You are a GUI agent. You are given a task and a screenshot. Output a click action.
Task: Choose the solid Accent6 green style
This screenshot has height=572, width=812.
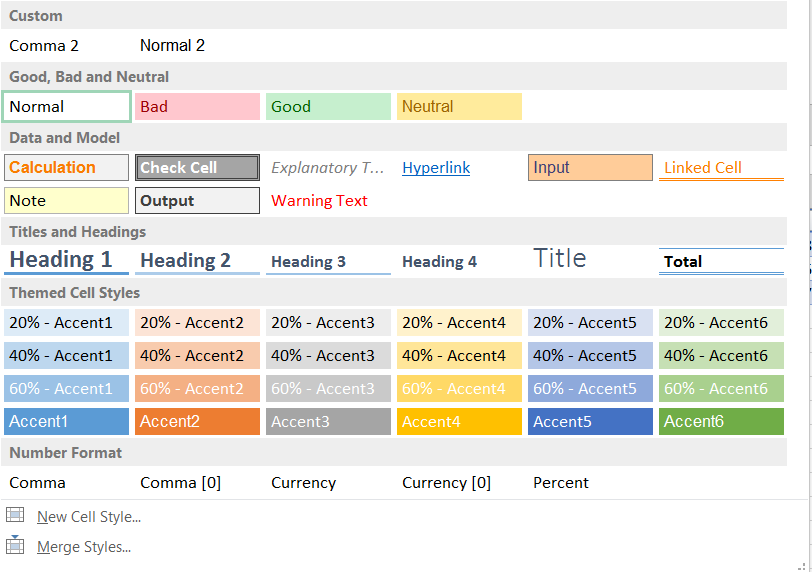(721, 421)
